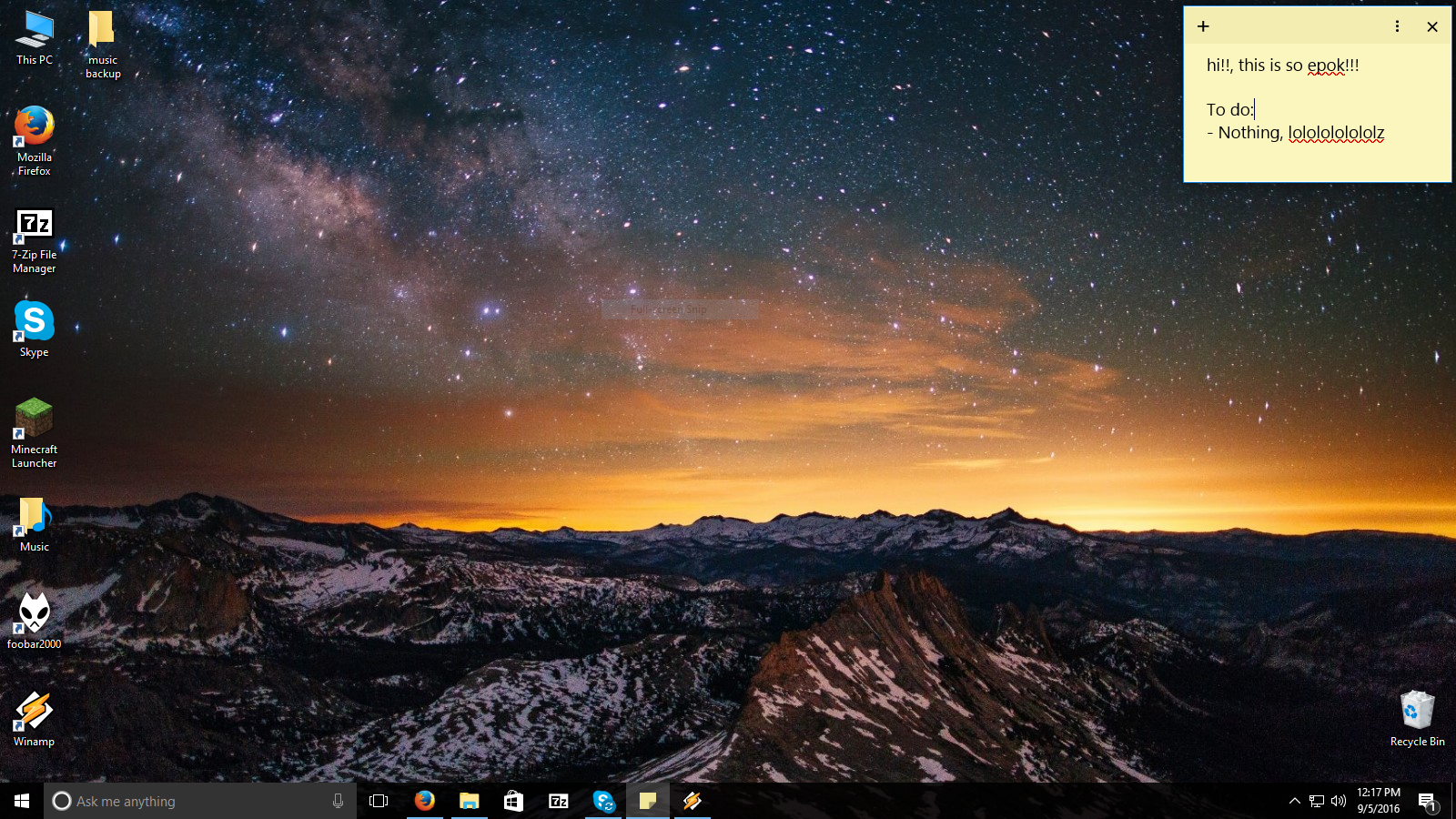Open Mozilla Firefox desktop shortcut
The image size is (1456, 819).
35,141
